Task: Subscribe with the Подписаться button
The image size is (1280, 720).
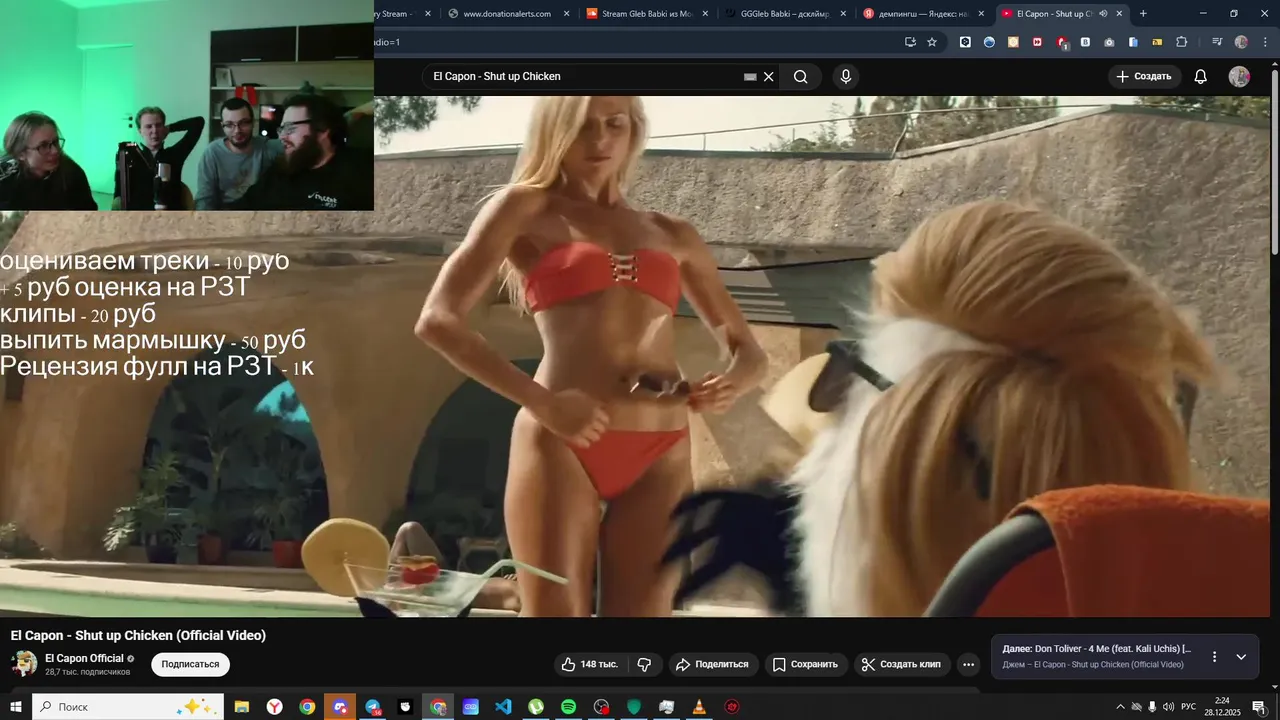Action: 190,664
